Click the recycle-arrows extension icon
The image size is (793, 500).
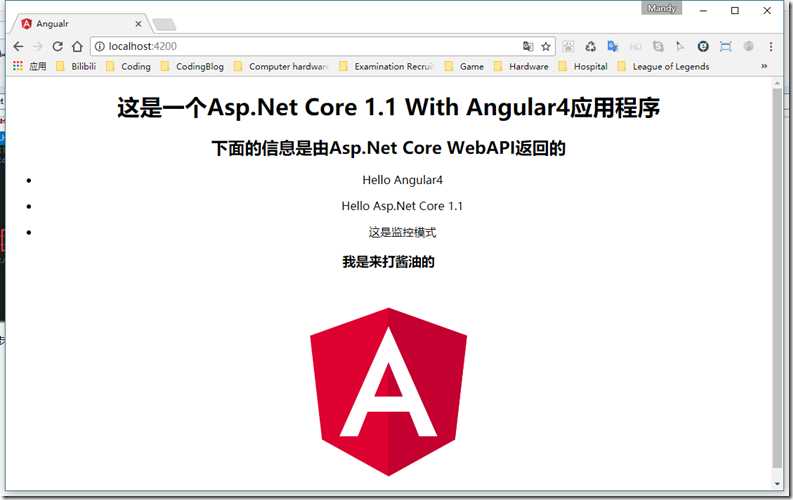pos(590,47)
